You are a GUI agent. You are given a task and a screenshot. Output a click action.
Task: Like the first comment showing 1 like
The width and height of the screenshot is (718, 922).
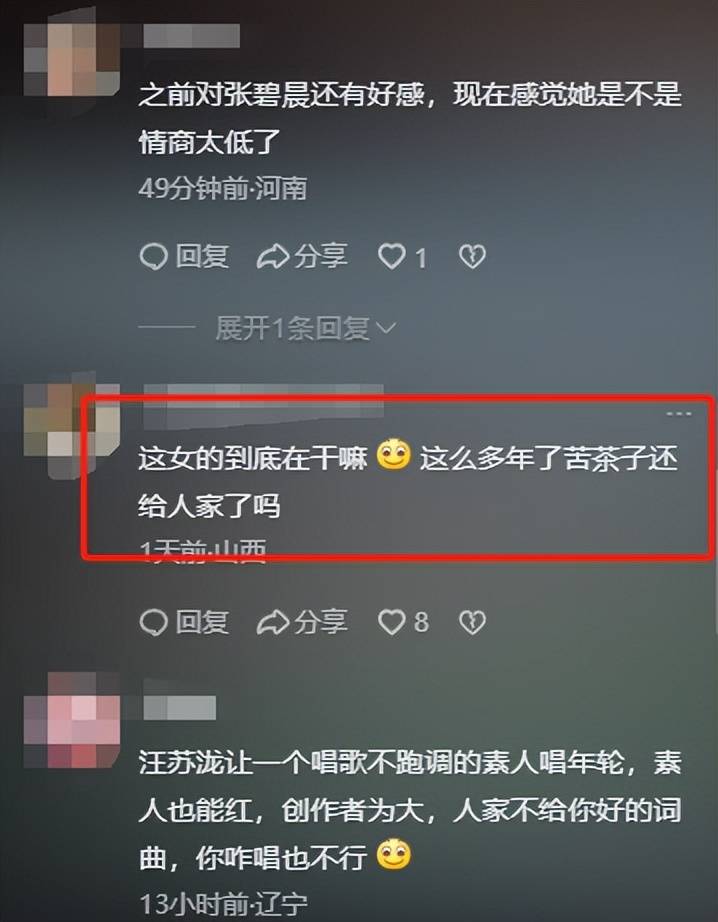tap(402, 257)
